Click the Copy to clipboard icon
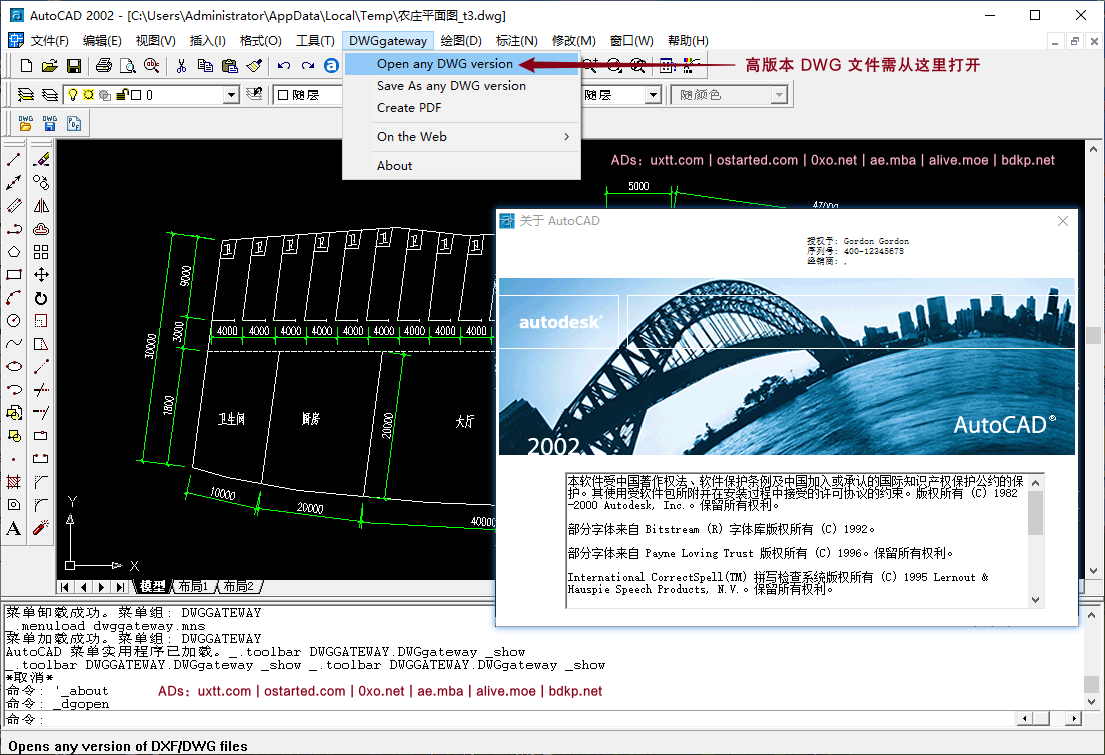 point(205,66)
